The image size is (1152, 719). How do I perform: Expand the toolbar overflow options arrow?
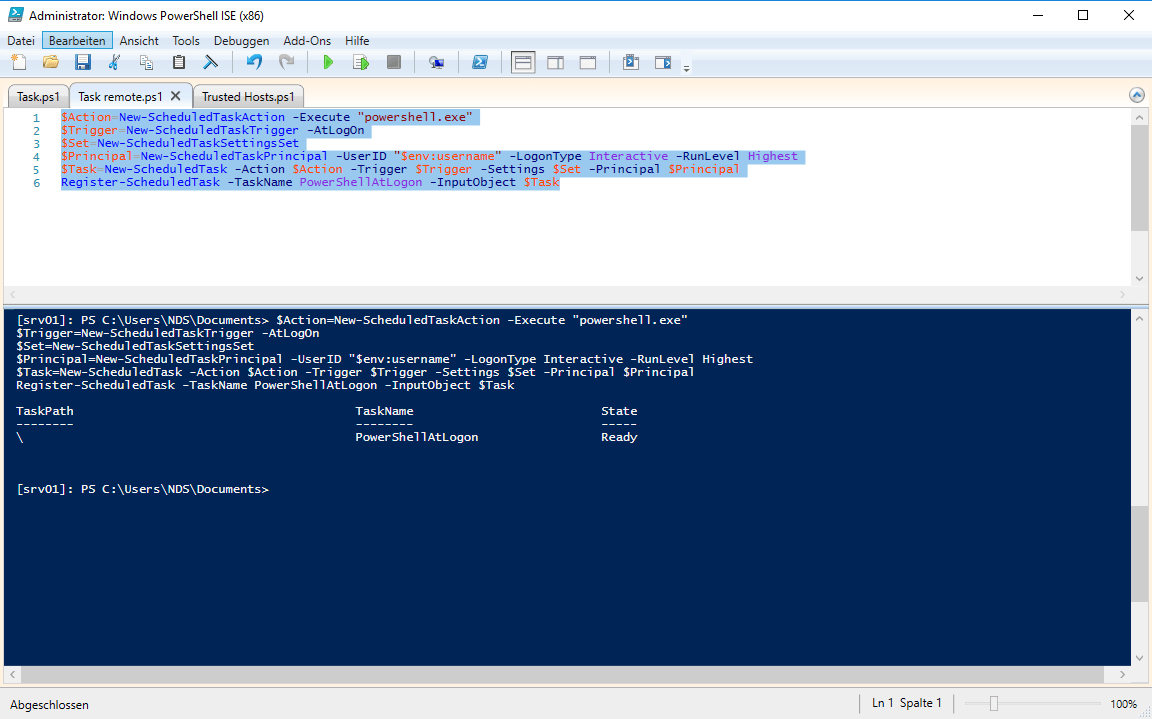(x=686, y=68)
